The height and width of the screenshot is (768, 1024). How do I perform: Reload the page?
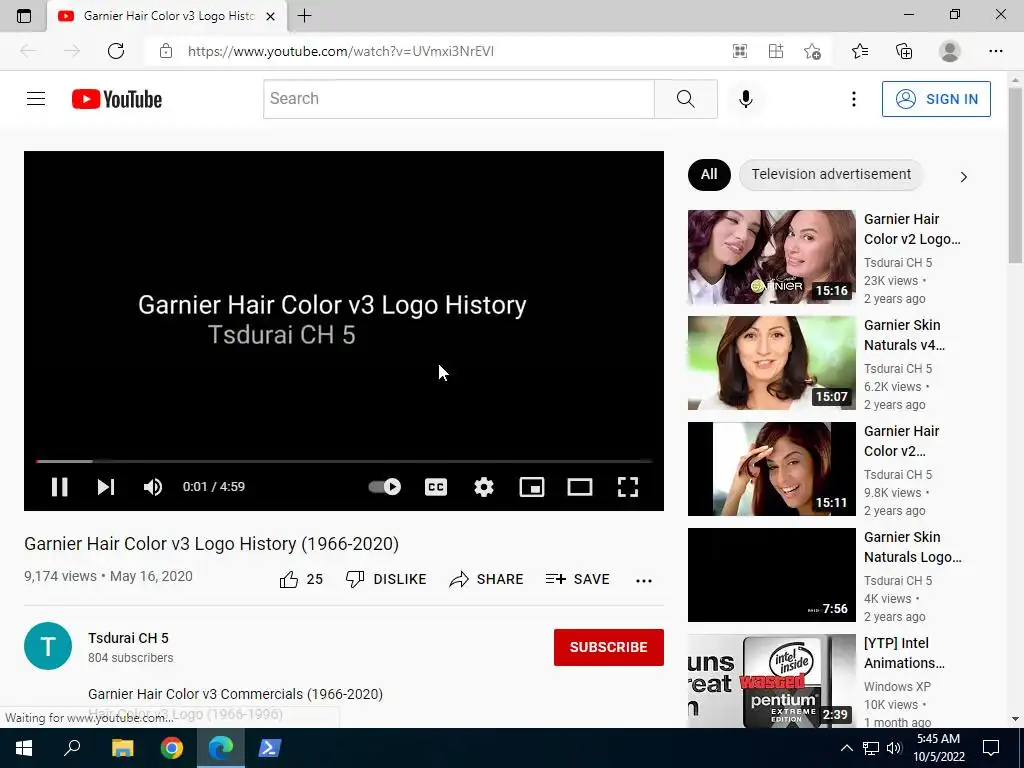coord(116,51)
